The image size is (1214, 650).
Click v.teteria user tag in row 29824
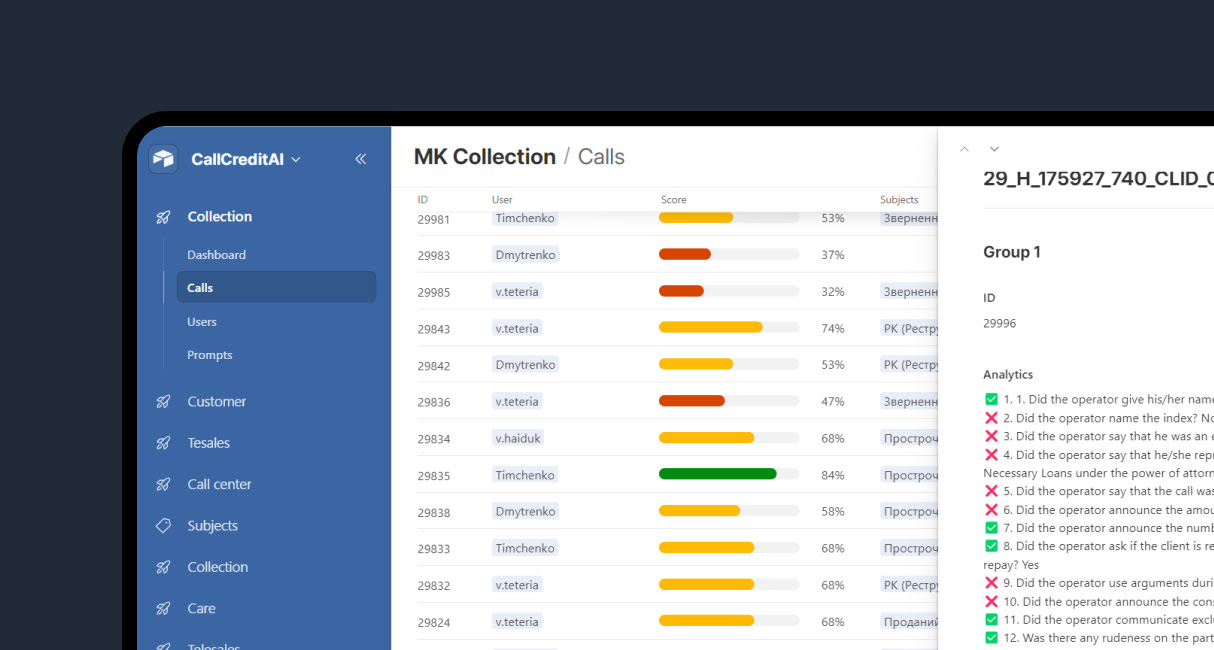(x=517, y=622)
